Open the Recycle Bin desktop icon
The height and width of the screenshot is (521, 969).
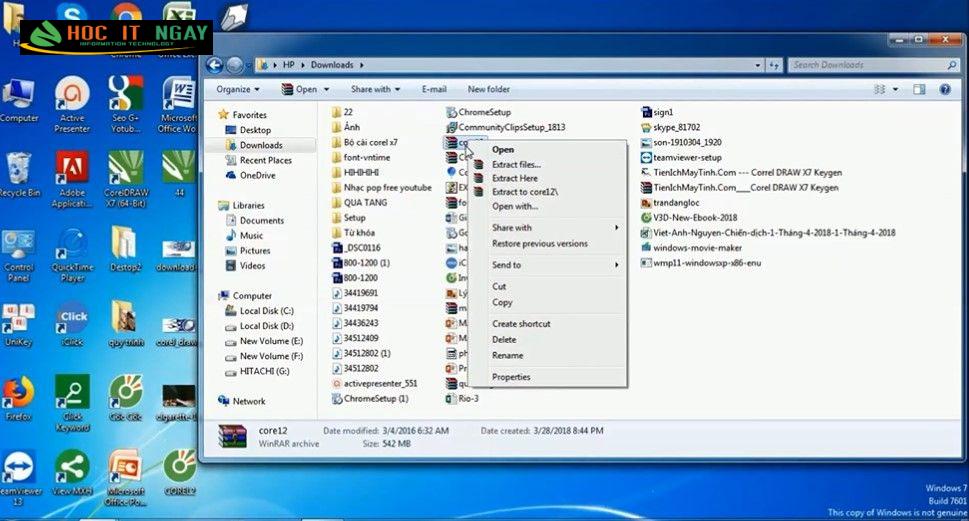(x=19, y=175)
